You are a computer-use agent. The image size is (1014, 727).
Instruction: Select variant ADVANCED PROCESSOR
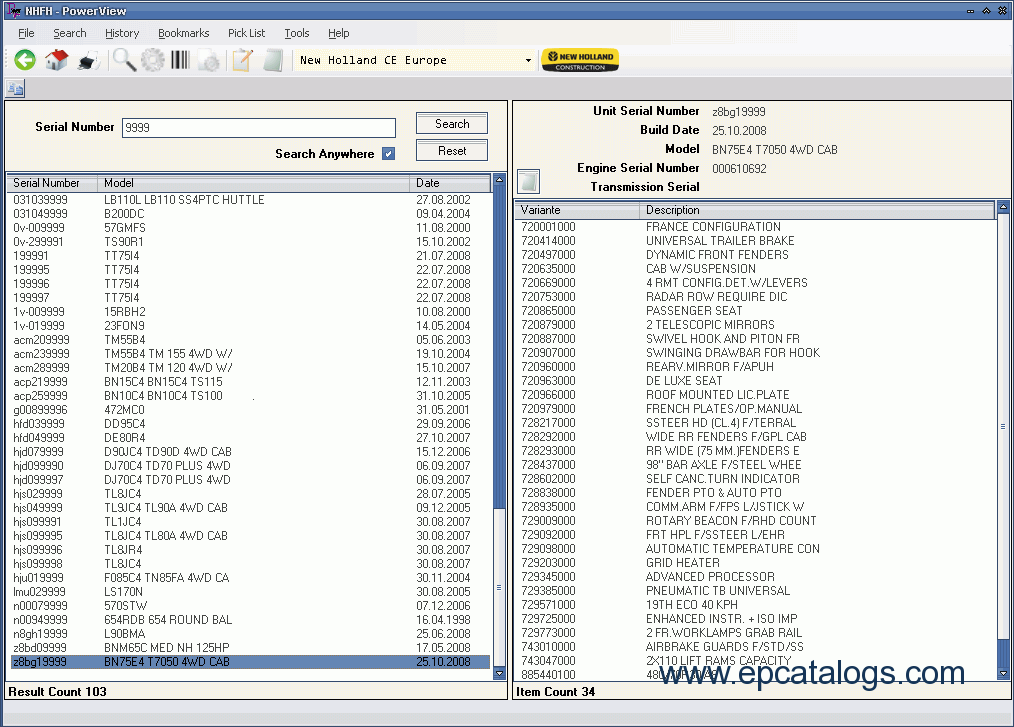click(755, 577)
